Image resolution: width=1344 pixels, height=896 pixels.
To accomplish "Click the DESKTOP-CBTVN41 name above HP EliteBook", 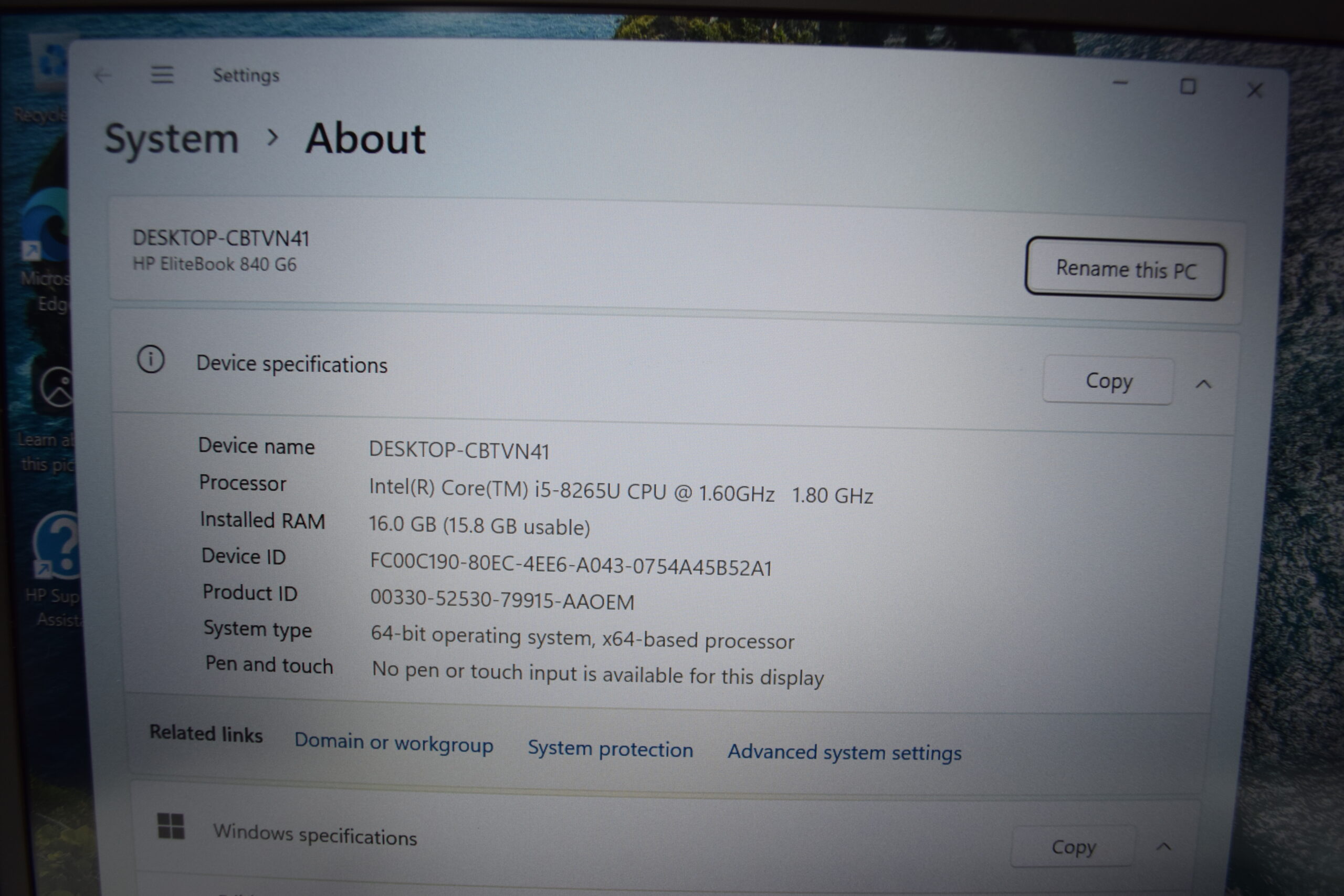I will click(x=220, y=238).
